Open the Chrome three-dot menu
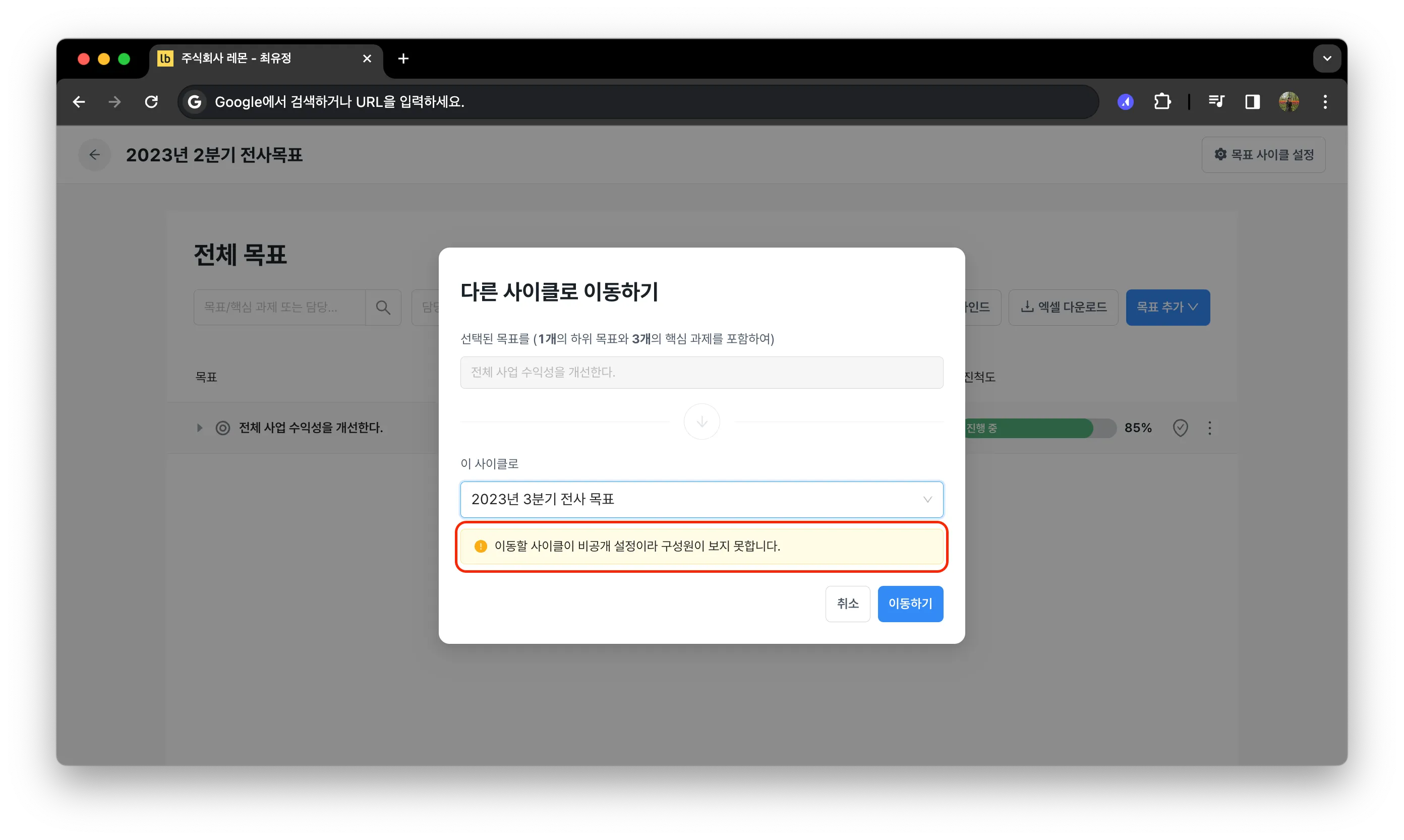The width and height of the screenshot is (1404, 840). click(1325, 102)
